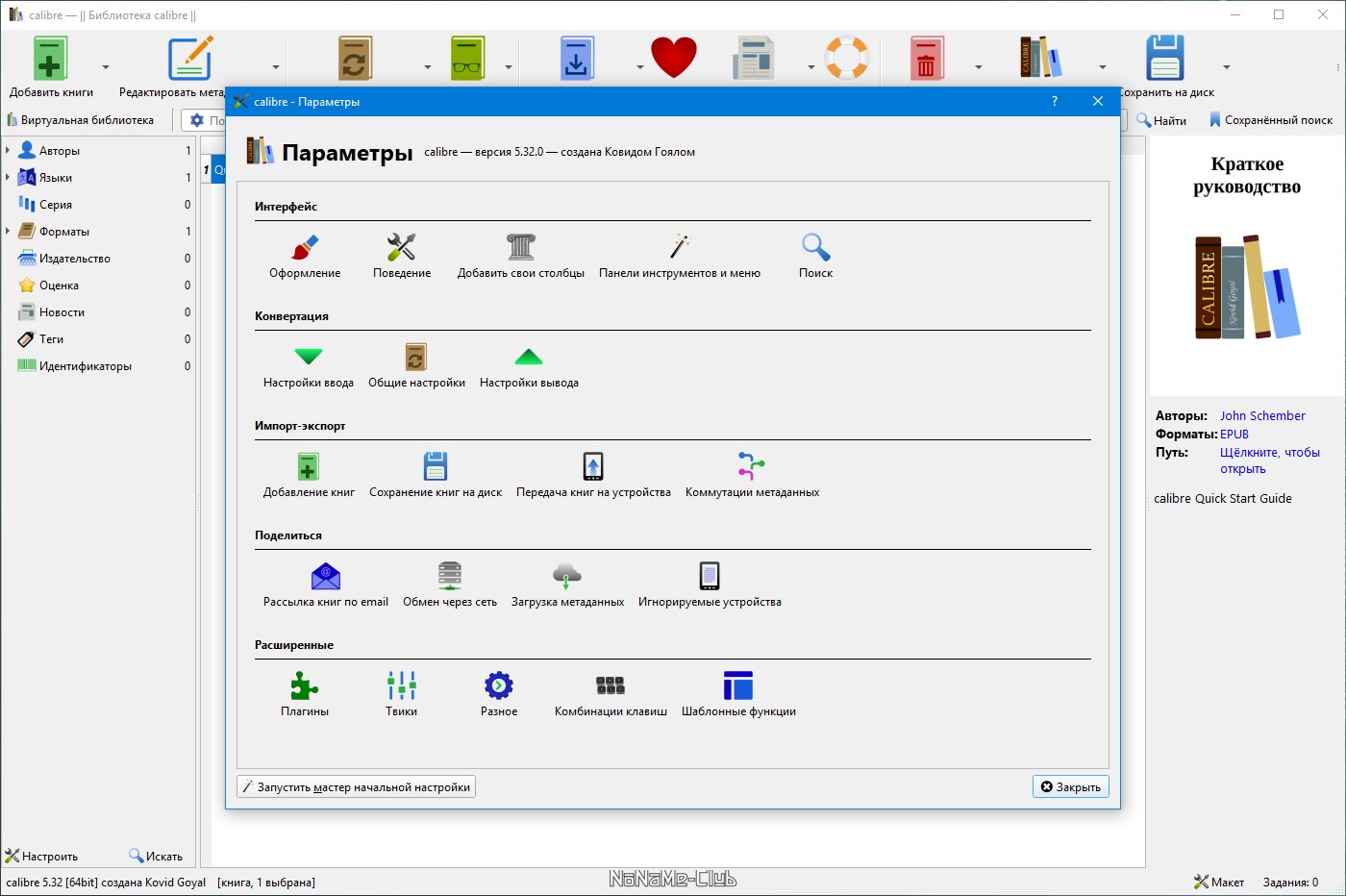Open Обмен через сеть server settings

click(x=450, y=585)
